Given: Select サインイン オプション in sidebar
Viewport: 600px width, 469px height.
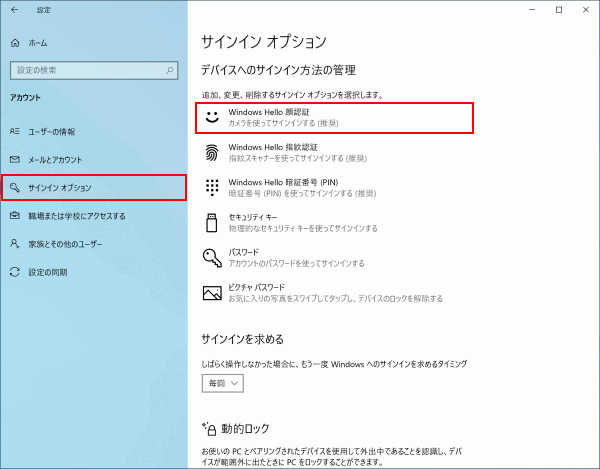Looking at the screenshot, I should [x=94, y=187].
